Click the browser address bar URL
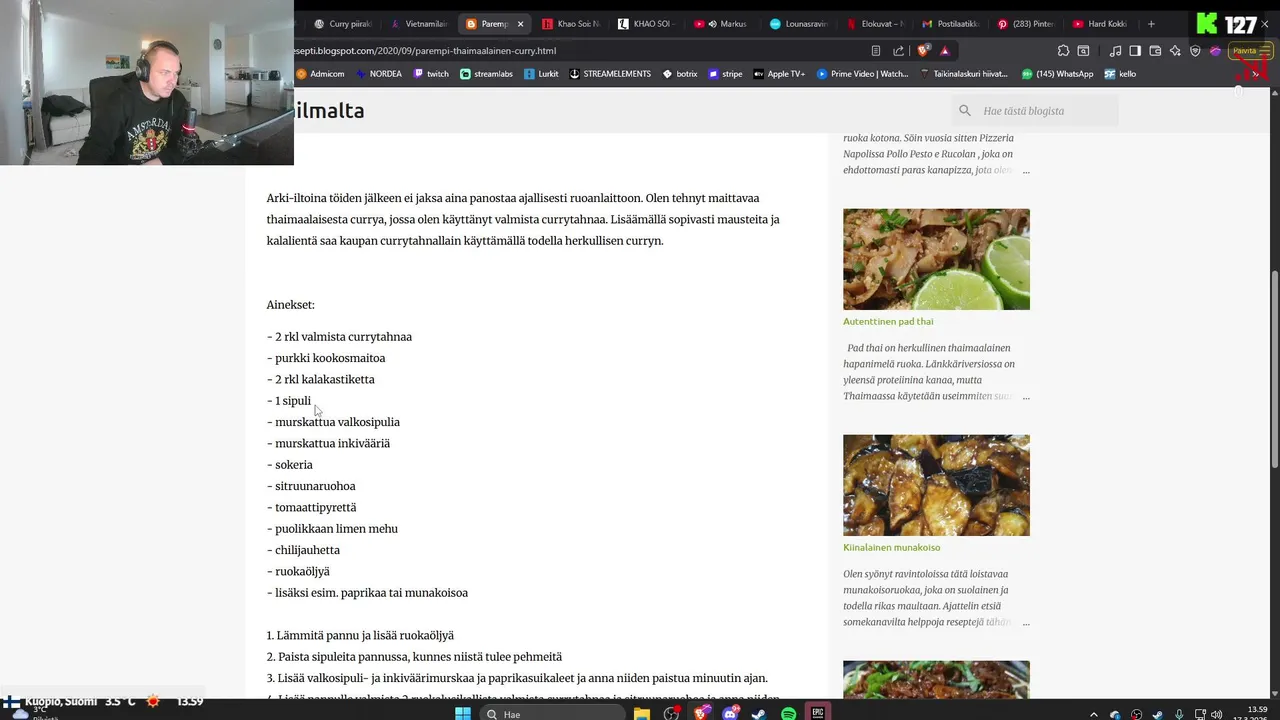 pyautogui.click(x=425, y=51)
